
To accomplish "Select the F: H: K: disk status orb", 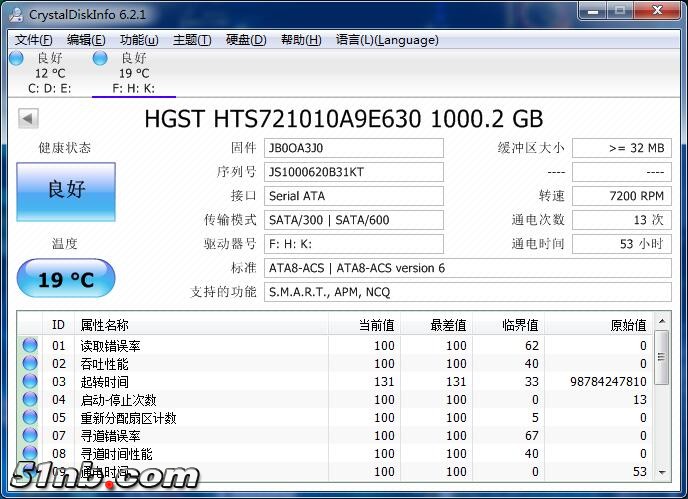I will [100, 58].
